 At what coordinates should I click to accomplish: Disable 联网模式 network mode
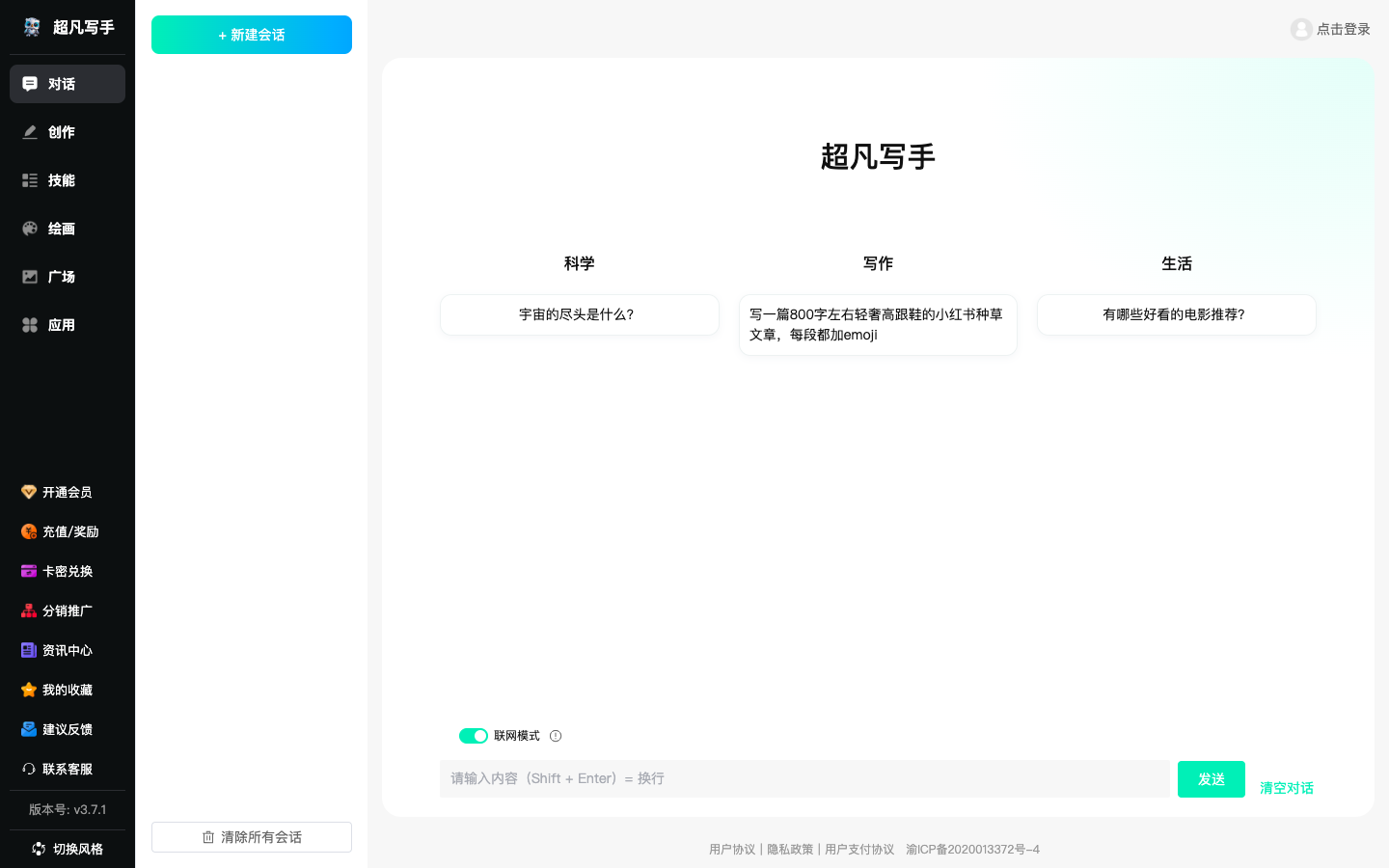click(x=473, y=736)
